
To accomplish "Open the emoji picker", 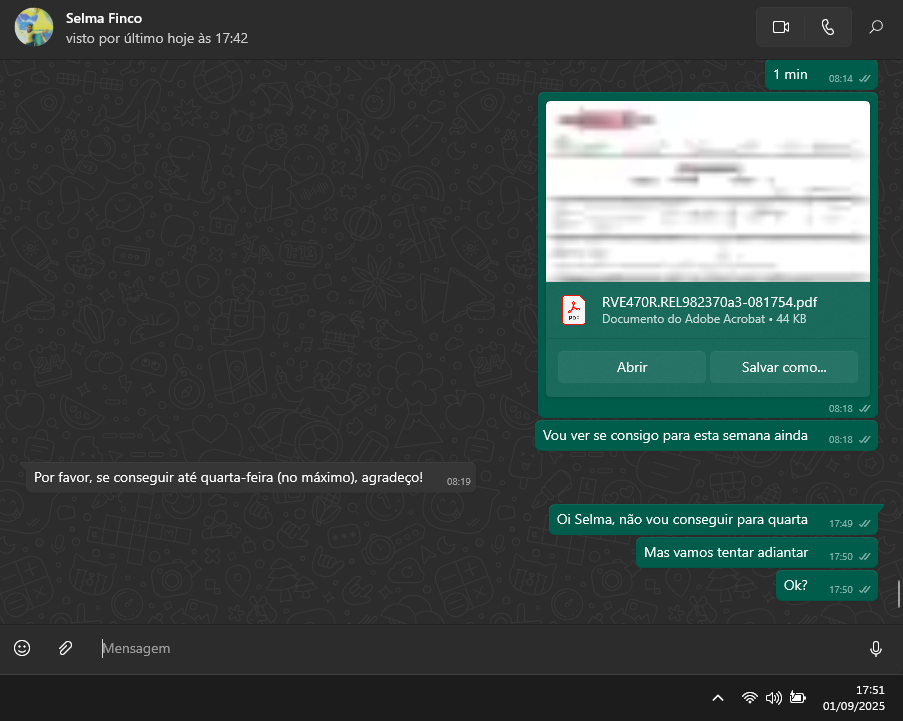I will [x=22, y=648].
